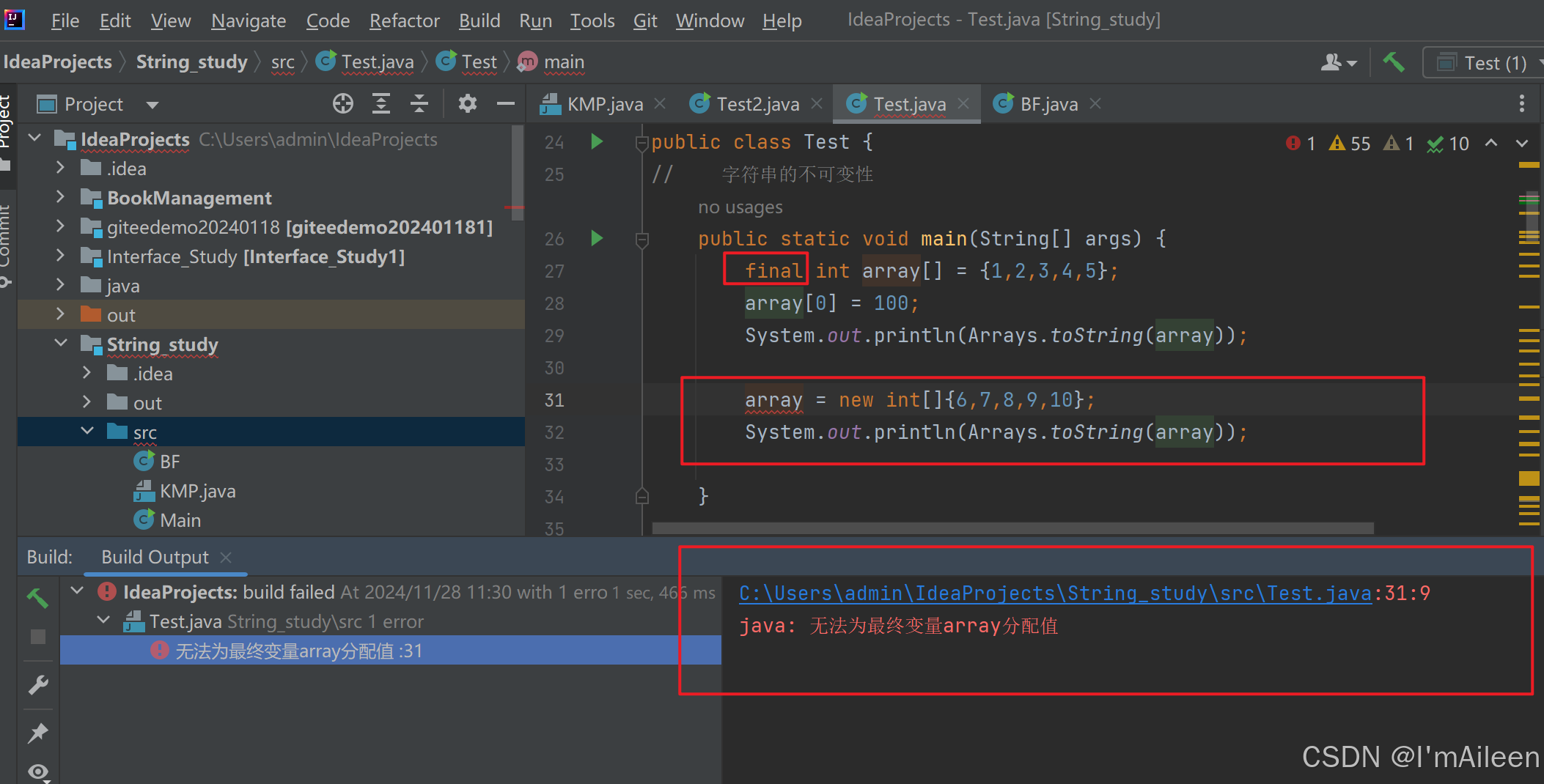Open the Git menu

click(x=645, y=21)
